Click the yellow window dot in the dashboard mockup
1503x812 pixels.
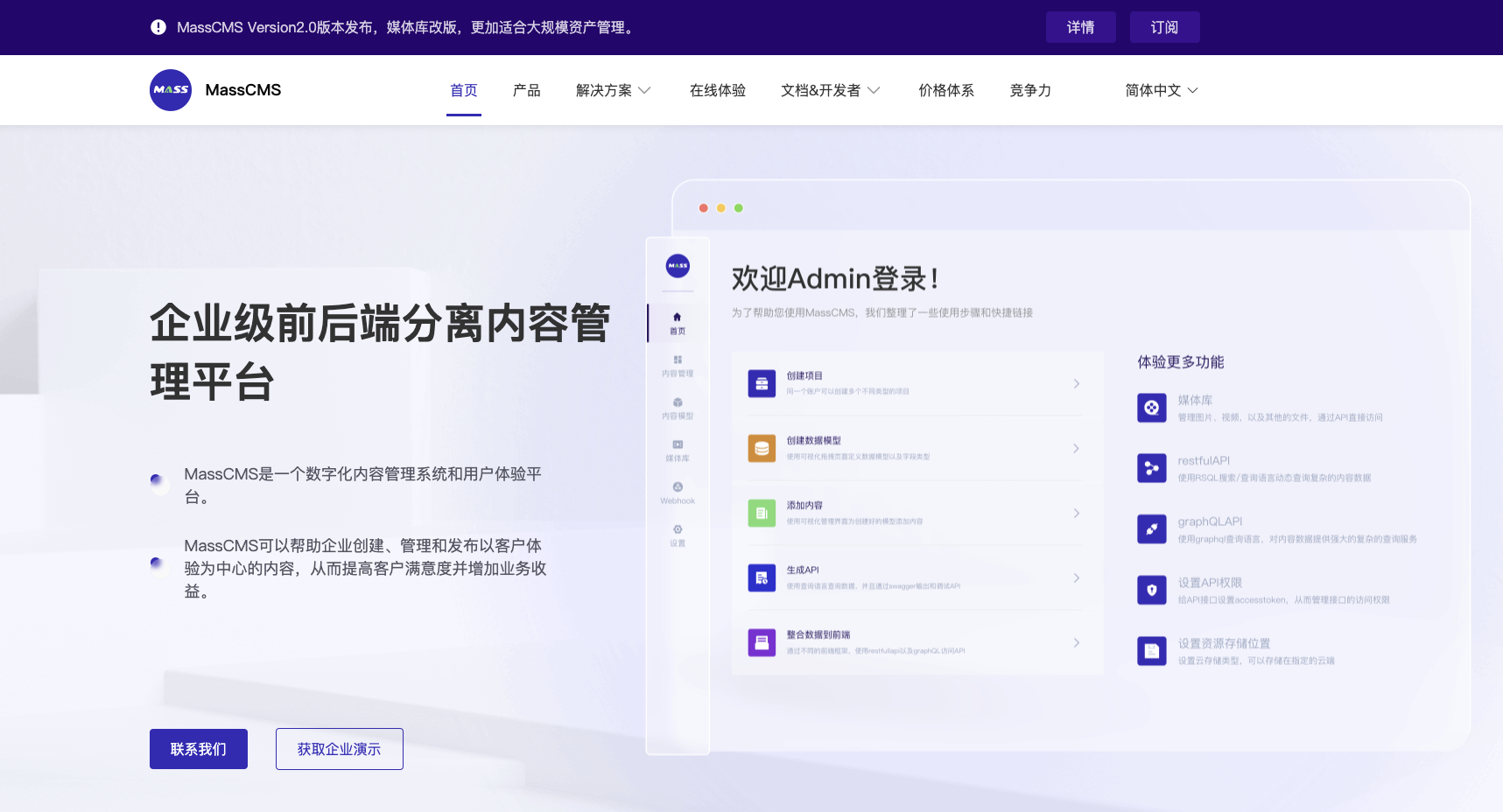(x=721, y=208)
